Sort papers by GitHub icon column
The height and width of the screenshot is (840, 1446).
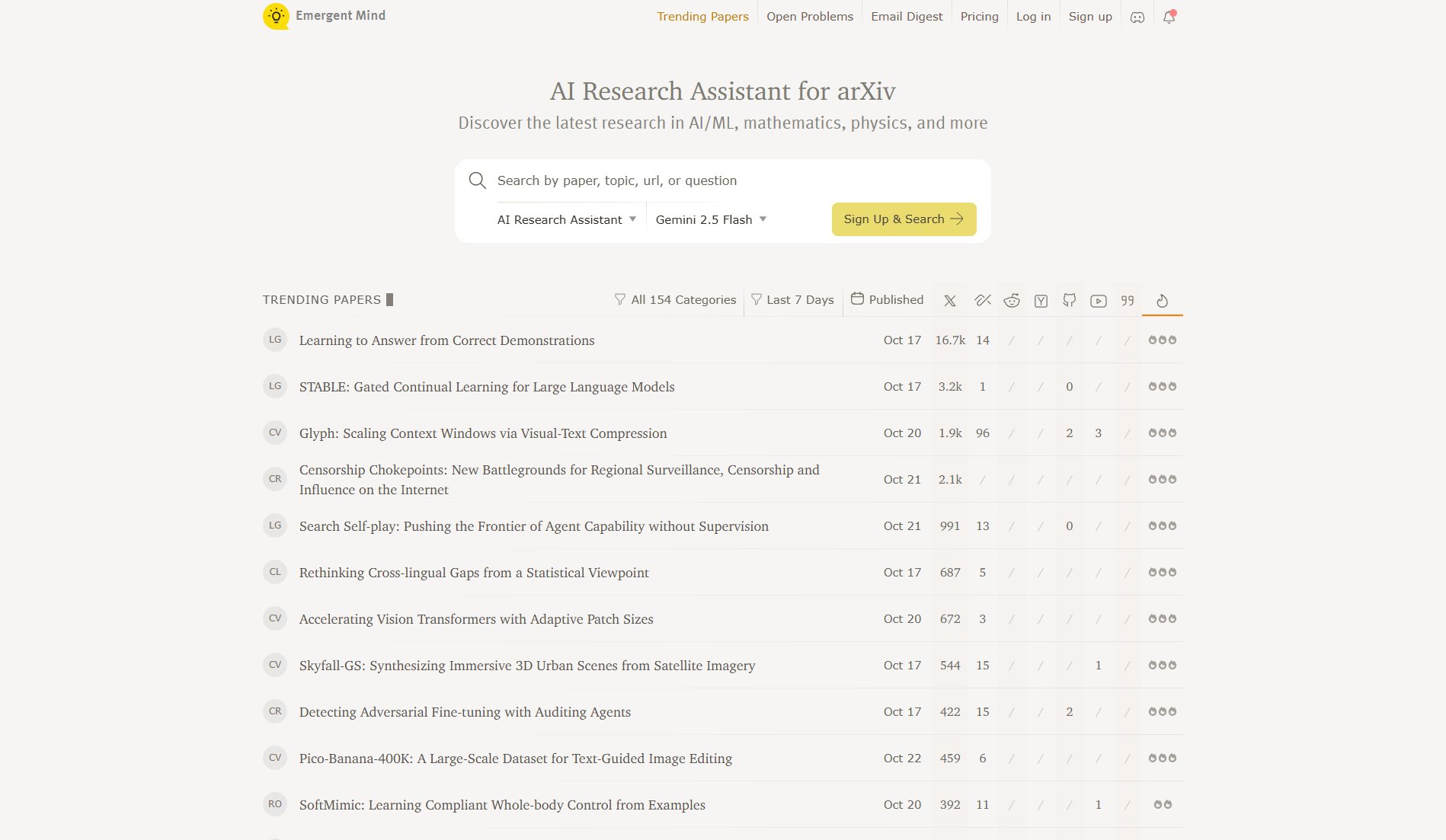click(x=1069, y=301)
